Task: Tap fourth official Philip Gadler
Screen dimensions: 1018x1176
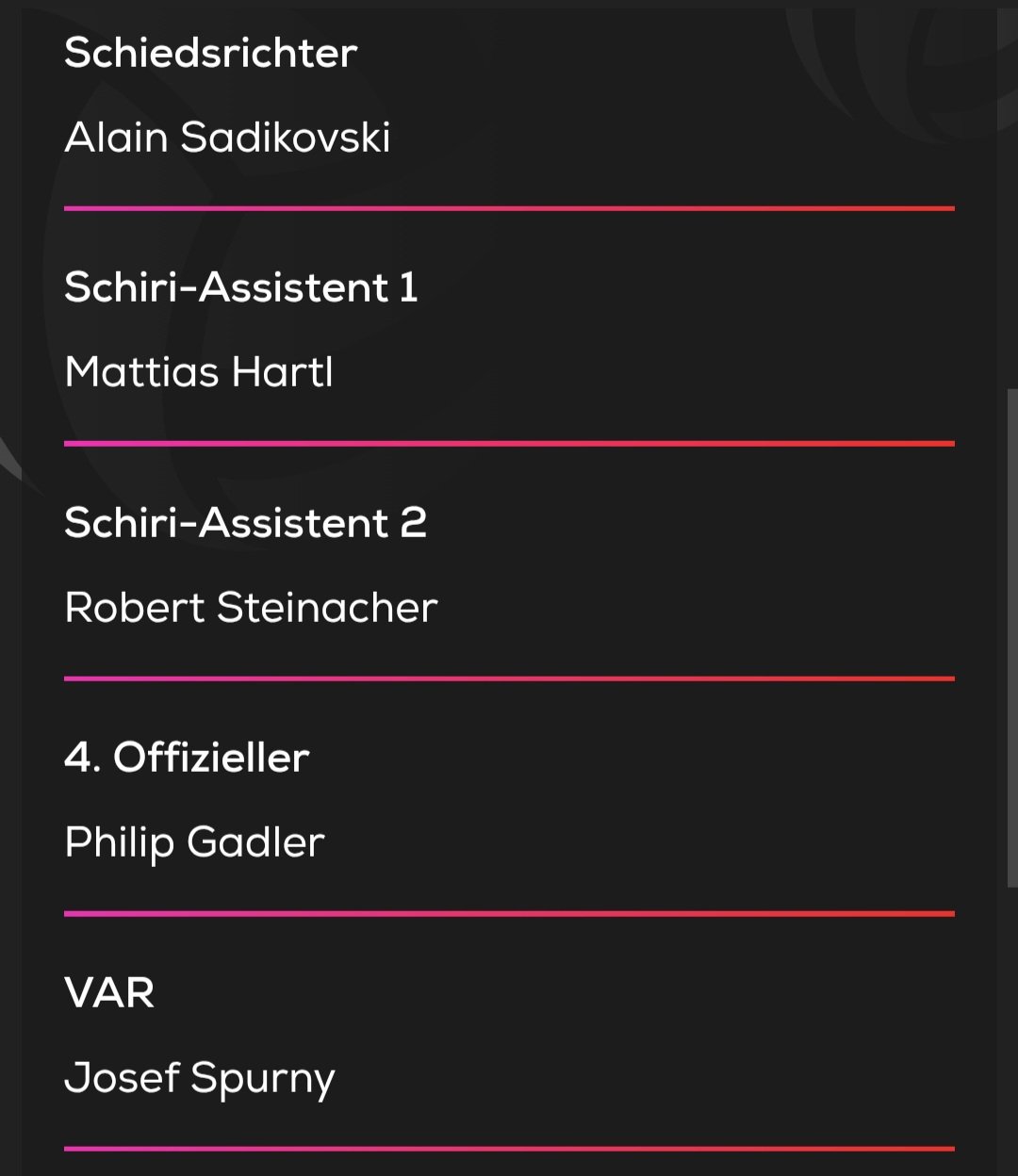Action: [x=194, y=842]
